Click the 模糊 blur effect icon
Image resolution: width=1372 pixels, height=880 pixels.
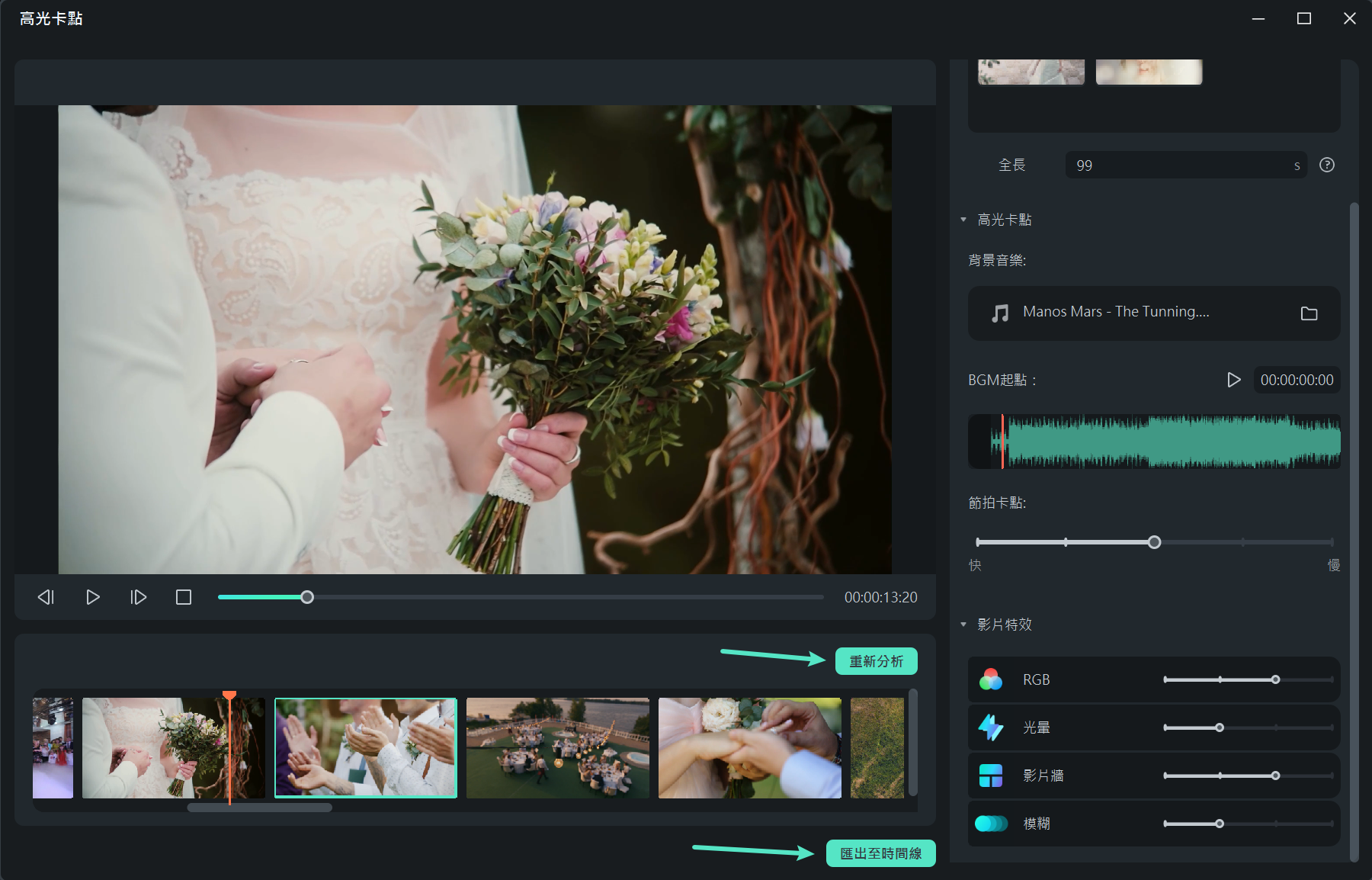[x=991, y=824]
